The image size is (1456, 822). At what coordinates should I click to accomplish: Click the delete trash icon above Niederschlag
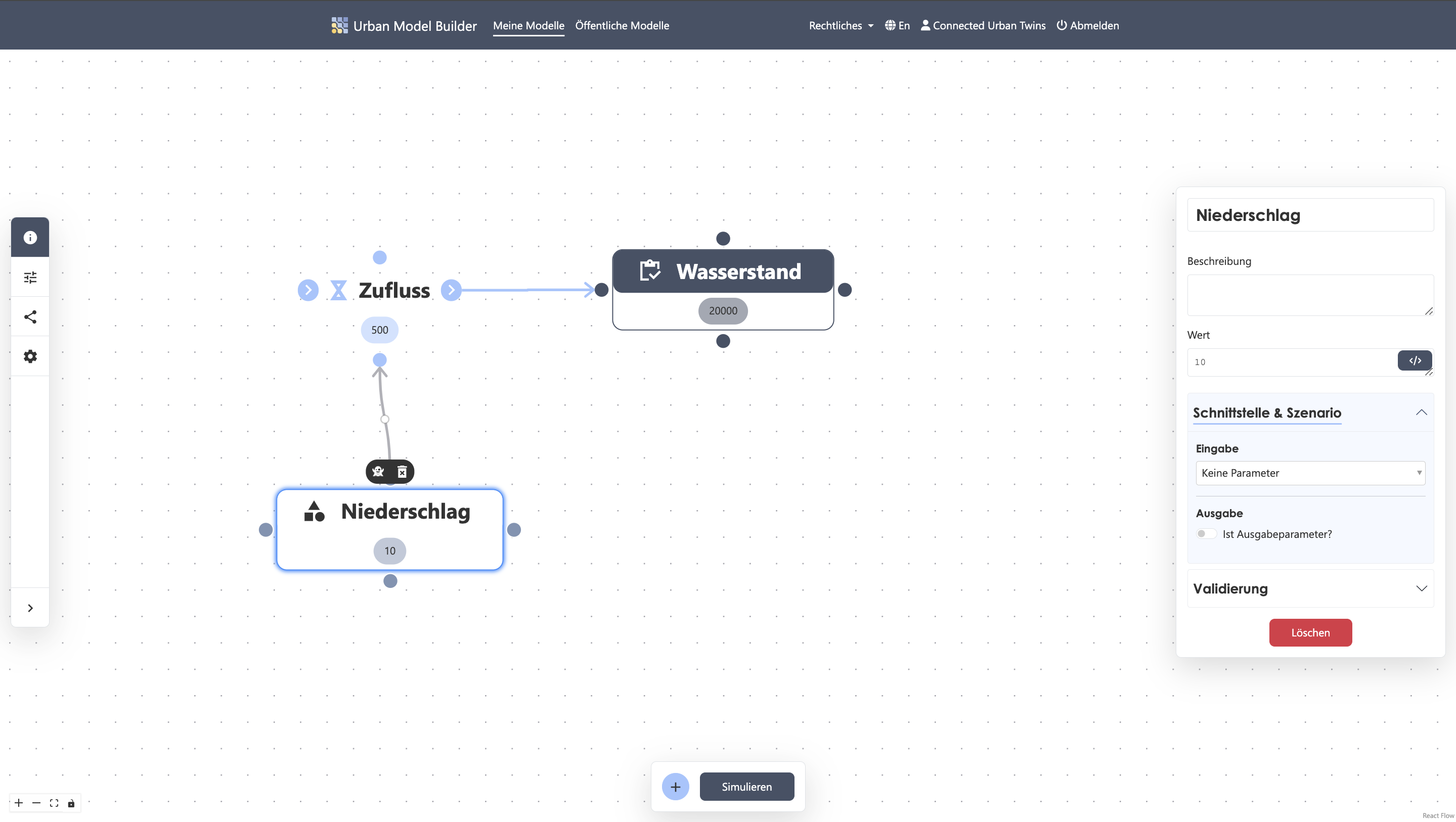(402, 471)
